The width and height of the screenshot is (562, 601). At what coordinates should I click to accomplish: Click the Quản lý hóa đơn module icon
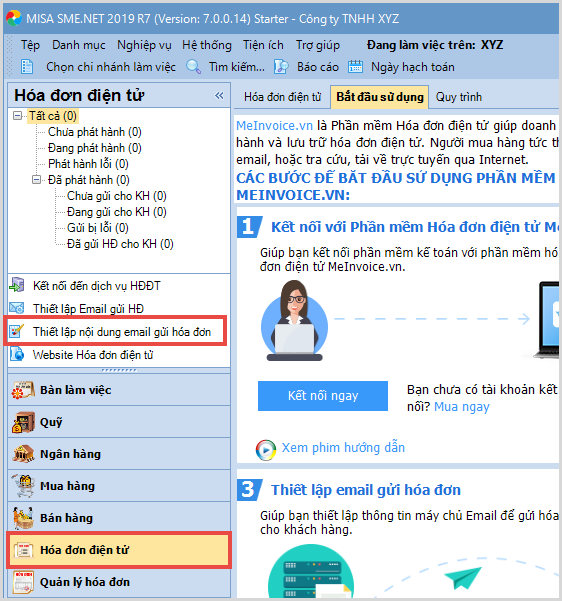23,582
